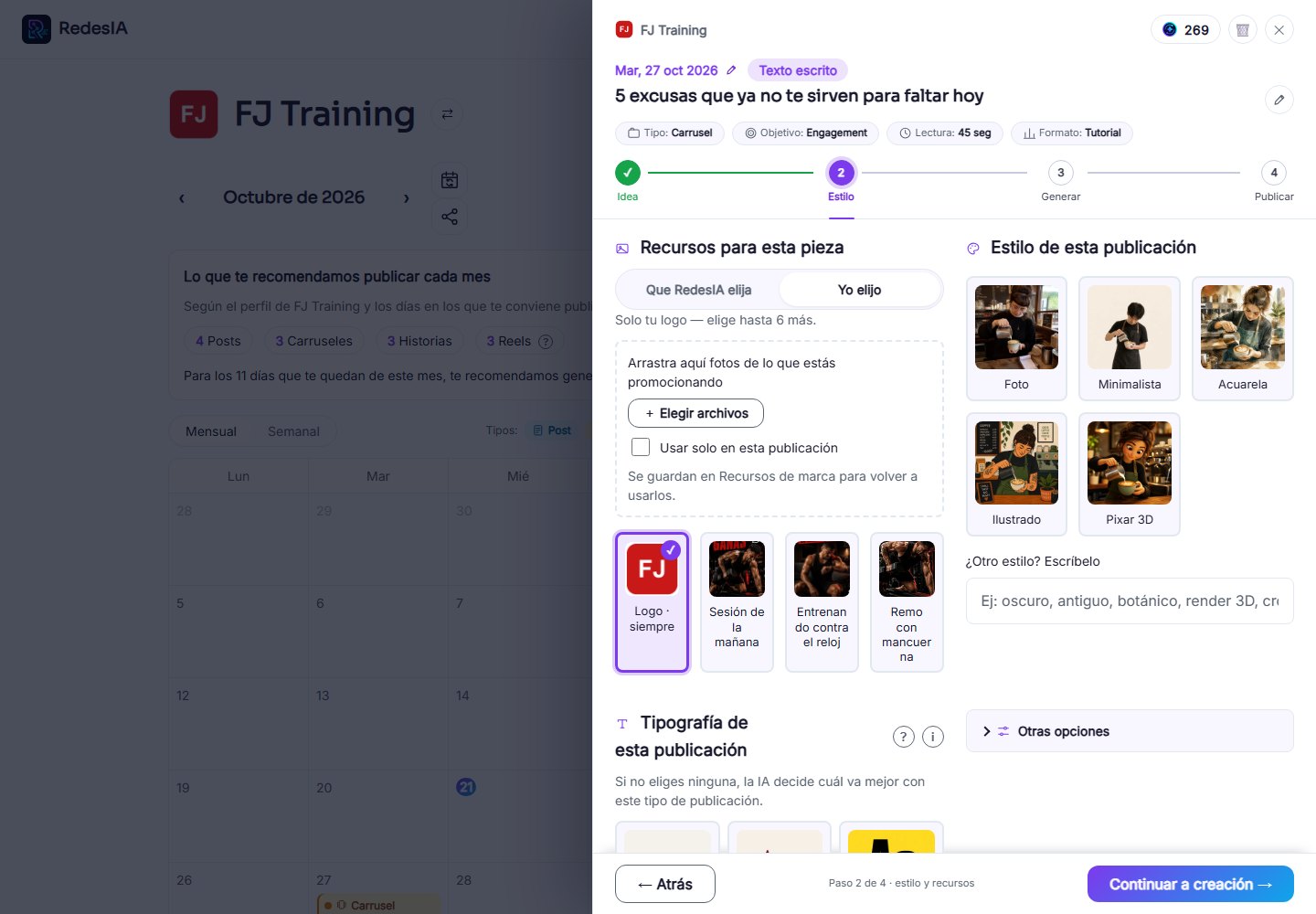Switch to 'Que RedesIA elija' option
This screenshot has height=914, width=1316.
[x=698, y=290]
